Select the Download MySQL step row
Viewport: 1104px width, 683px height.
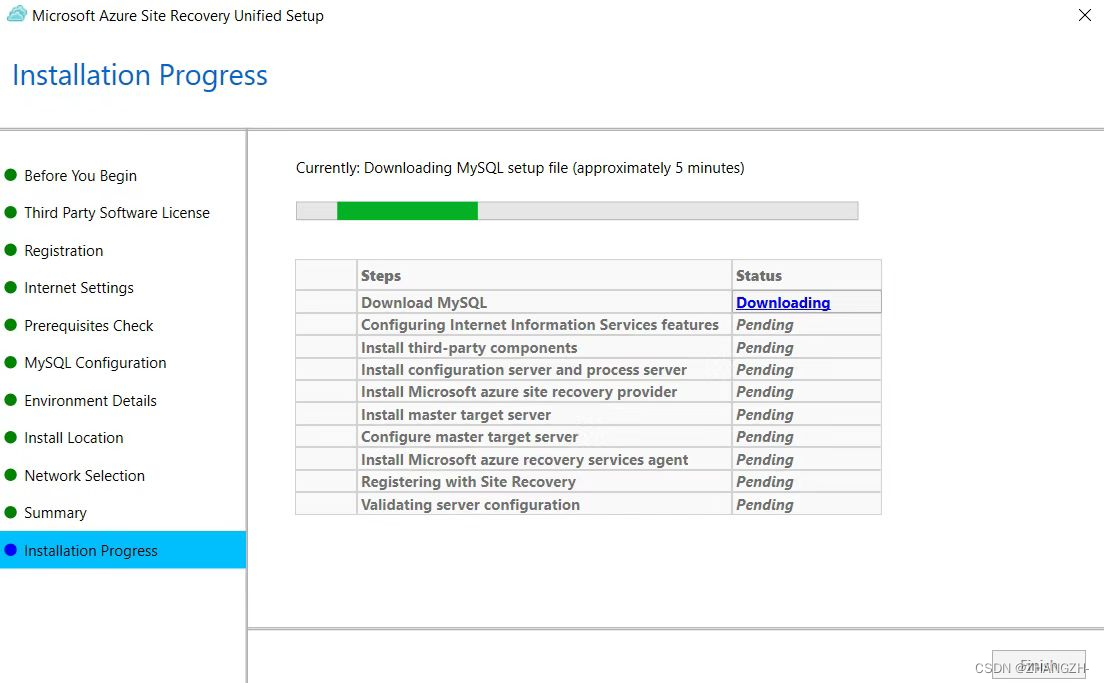[x=588, y=302]
